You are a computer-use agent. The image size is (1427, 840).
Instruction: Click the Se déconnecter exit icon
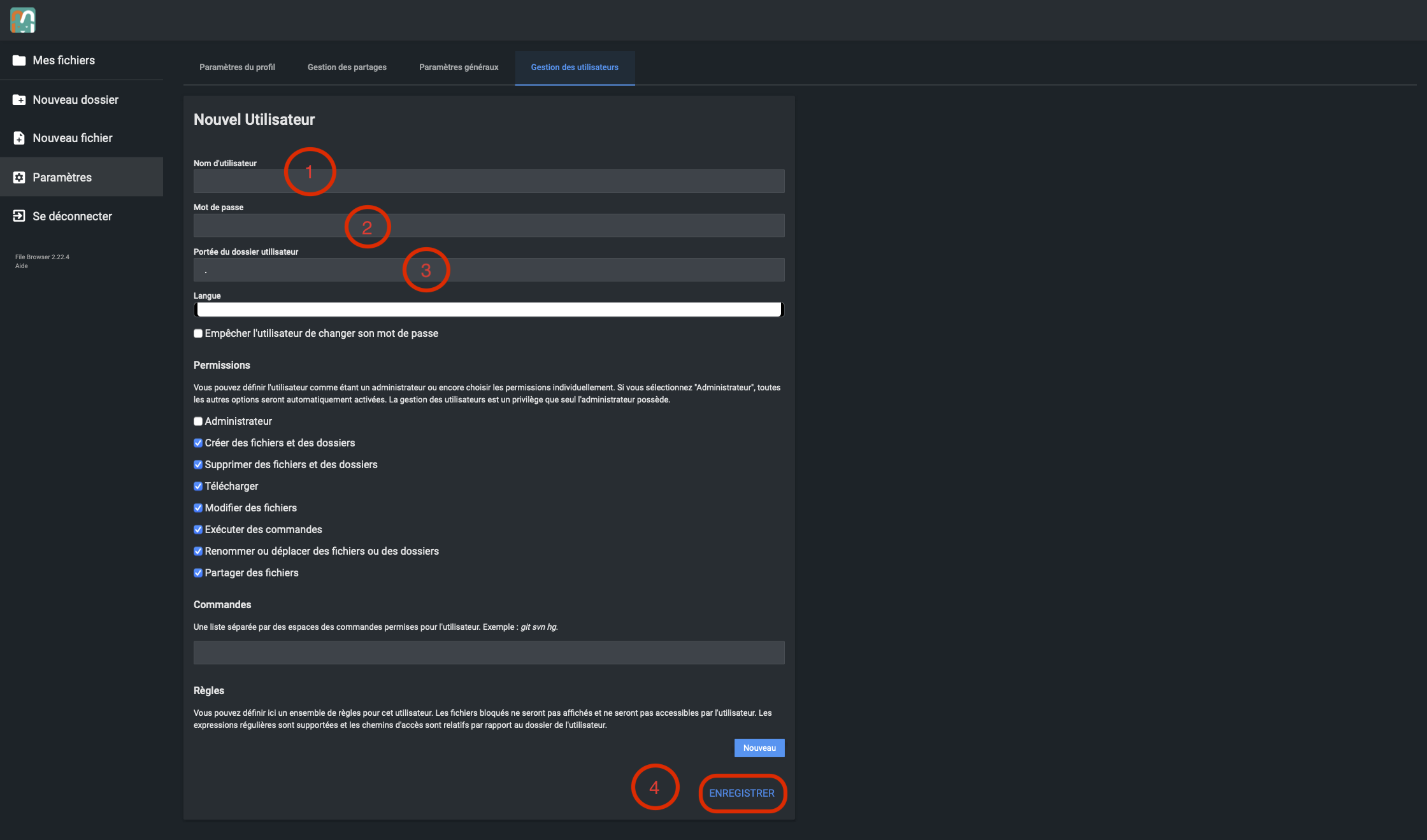tap(19, 217)
